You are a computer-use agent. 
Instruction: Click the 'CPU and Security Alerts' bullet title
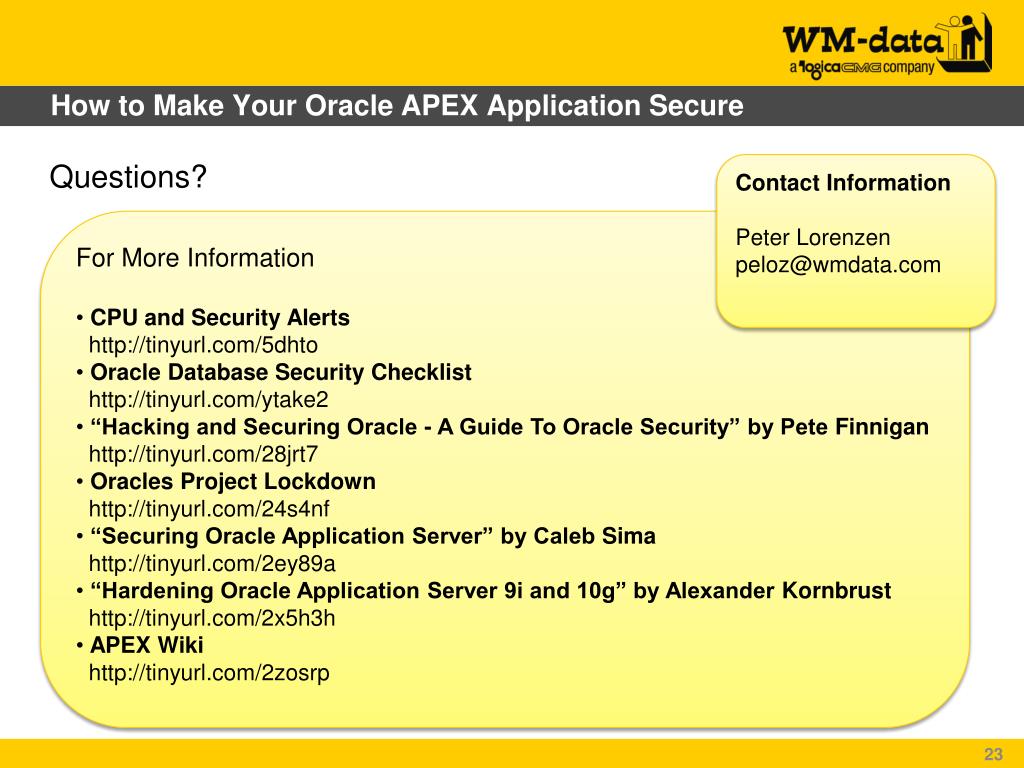click(220, 317)
